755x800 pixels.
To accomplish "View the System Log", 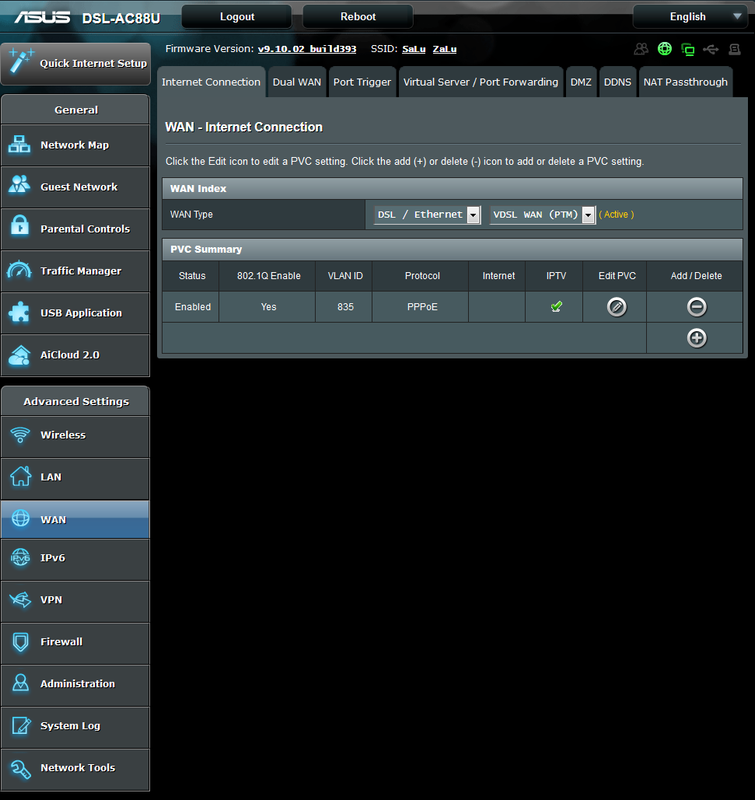I will pos(75,727).
